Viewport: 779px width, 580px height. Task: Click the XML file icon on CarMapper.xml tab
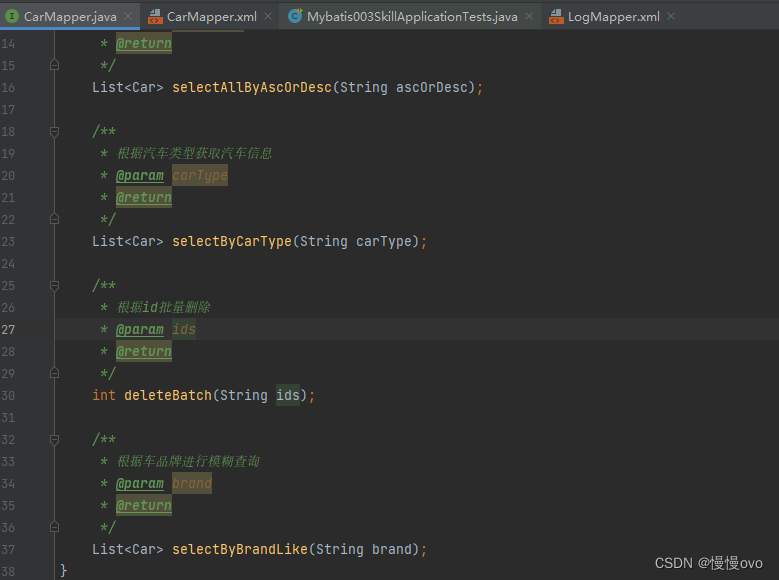[155, 16]
